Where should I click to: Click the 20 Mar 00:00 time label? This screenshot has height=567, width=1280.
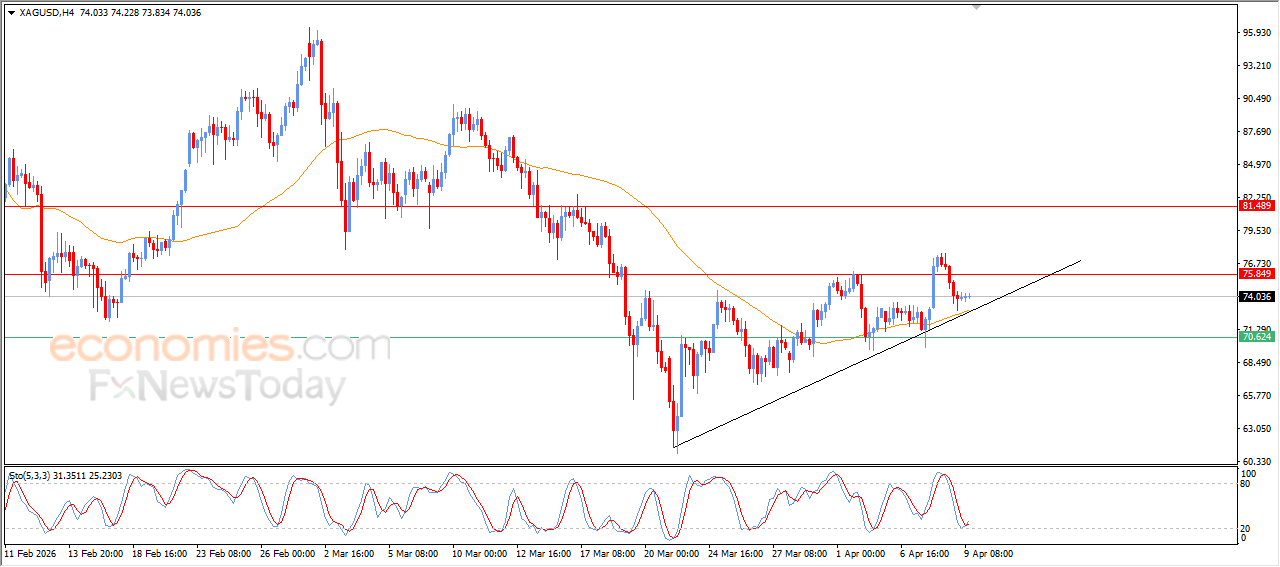pyautogui.click(x=671, y=553)
